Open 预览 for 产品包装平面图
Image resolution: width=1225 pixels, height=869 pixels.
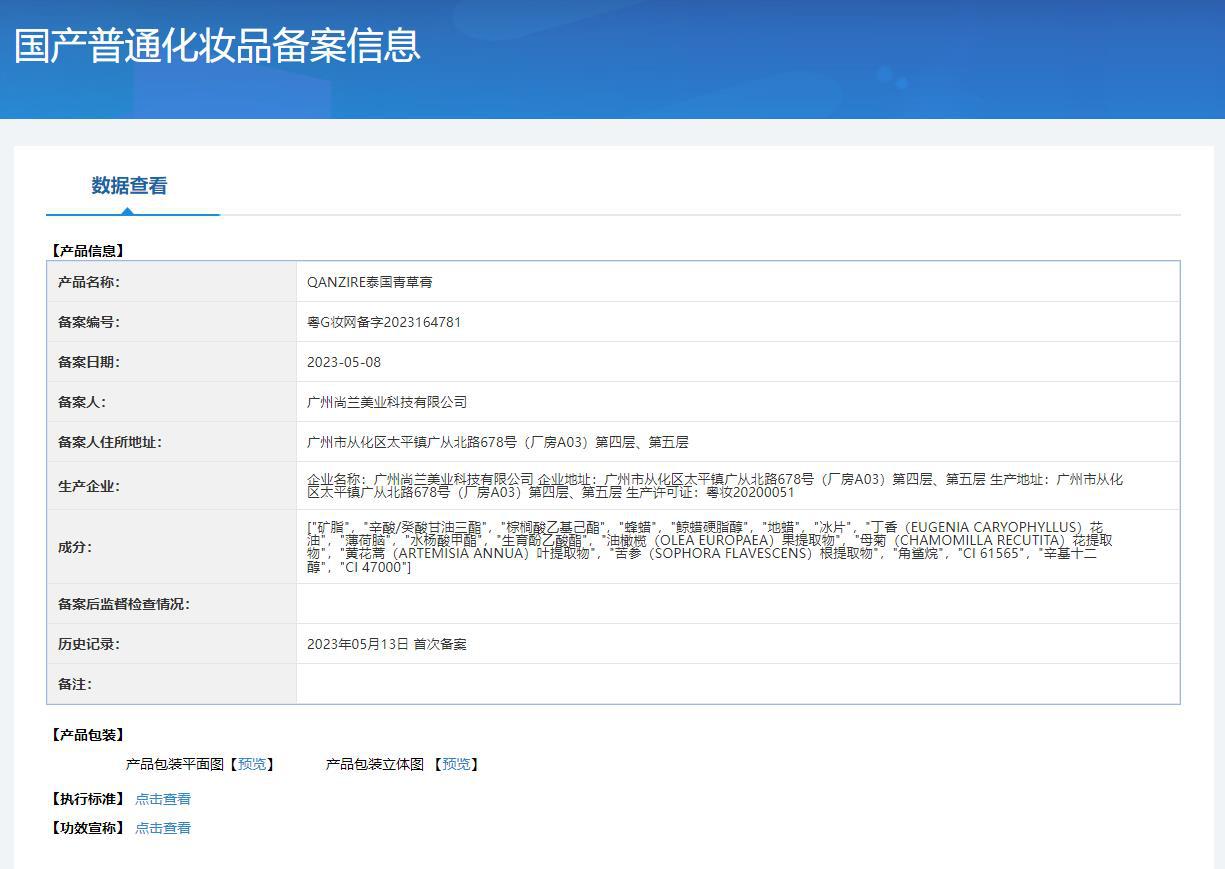[252, 764]
